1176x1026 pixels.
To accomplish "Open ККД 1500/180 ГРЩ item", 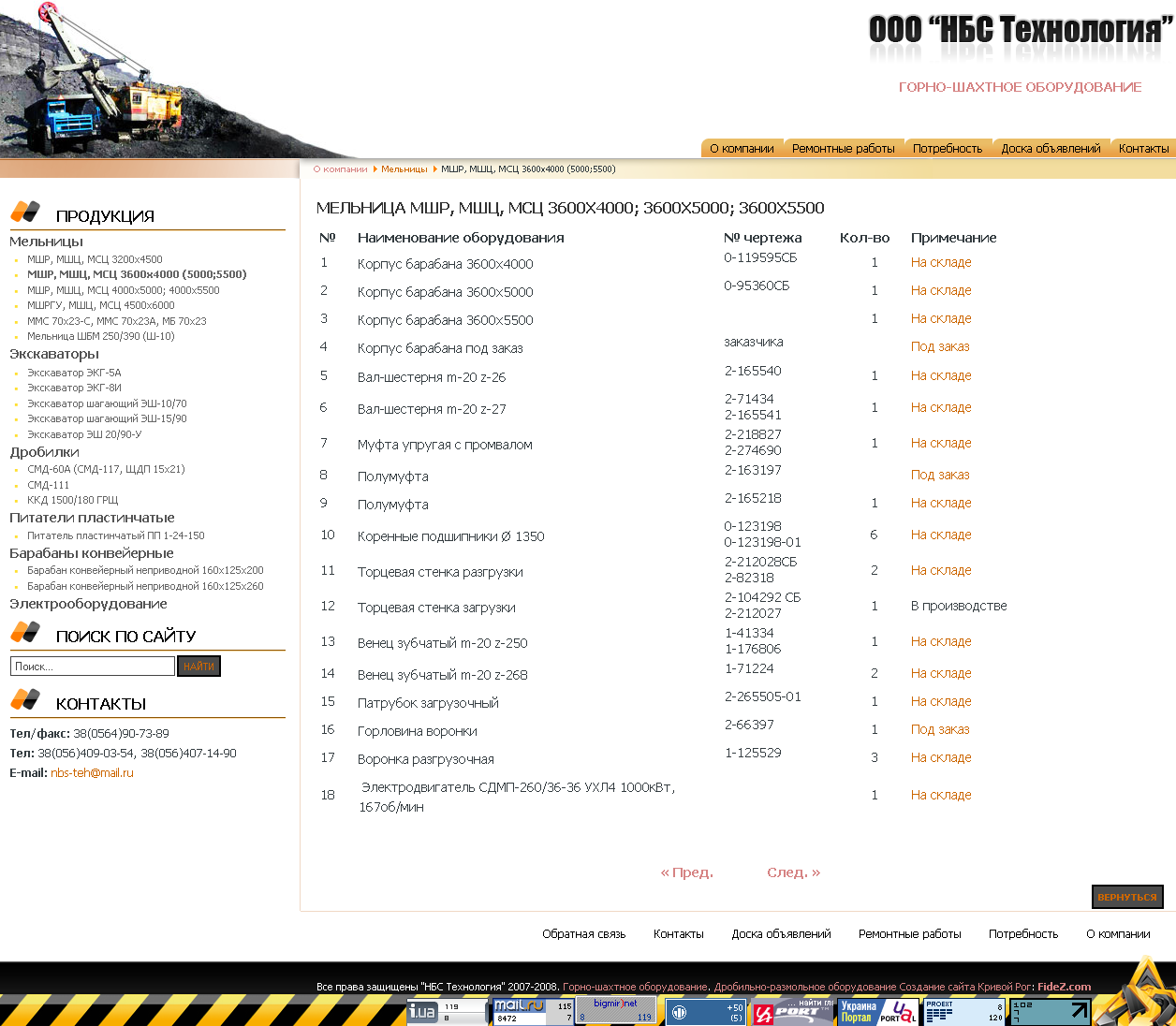I will click(x=73, y=500).
